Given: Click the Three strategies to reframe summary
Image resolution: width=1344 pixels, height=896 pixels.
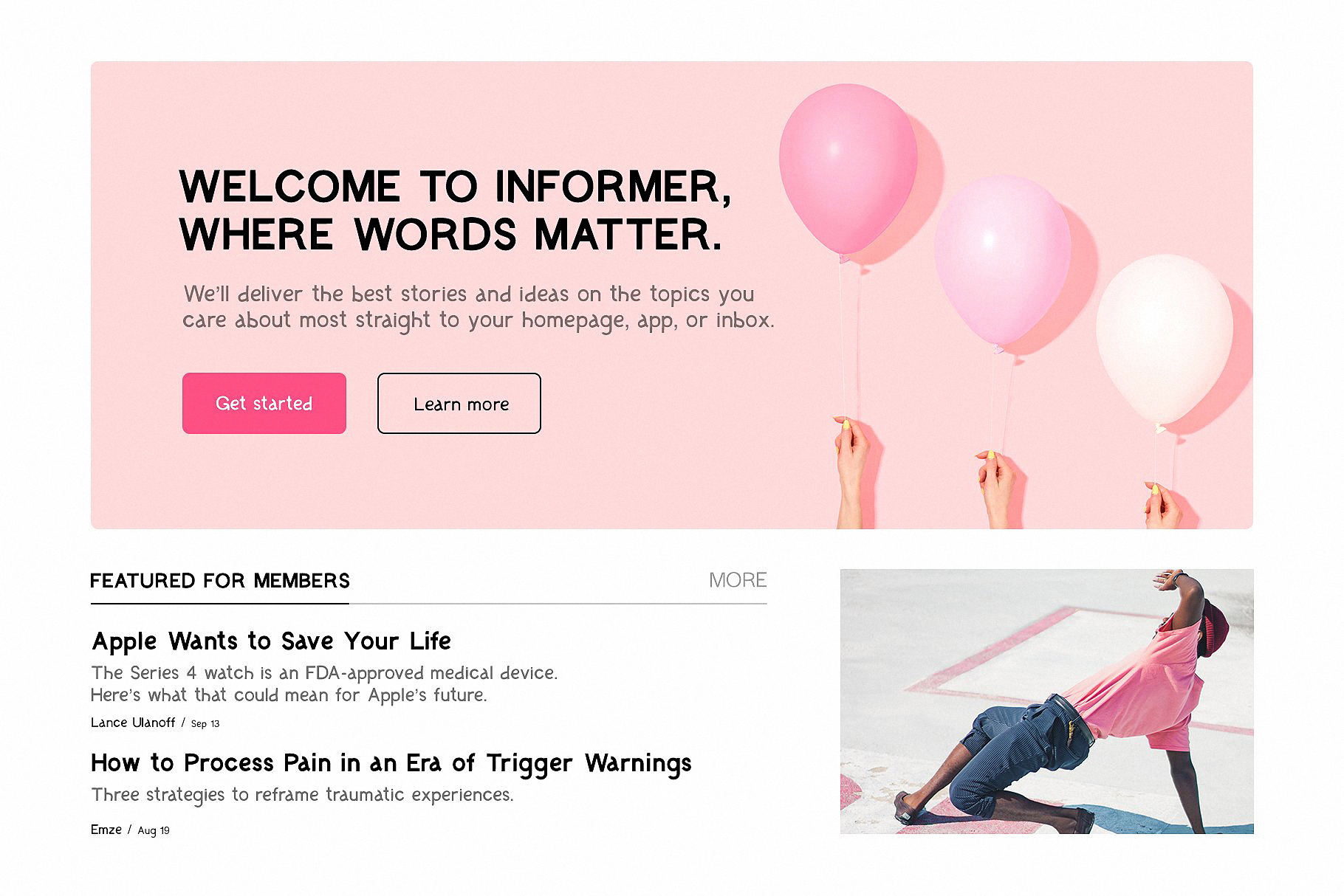Looking at the screenshot, I should (x=302, y=795).
